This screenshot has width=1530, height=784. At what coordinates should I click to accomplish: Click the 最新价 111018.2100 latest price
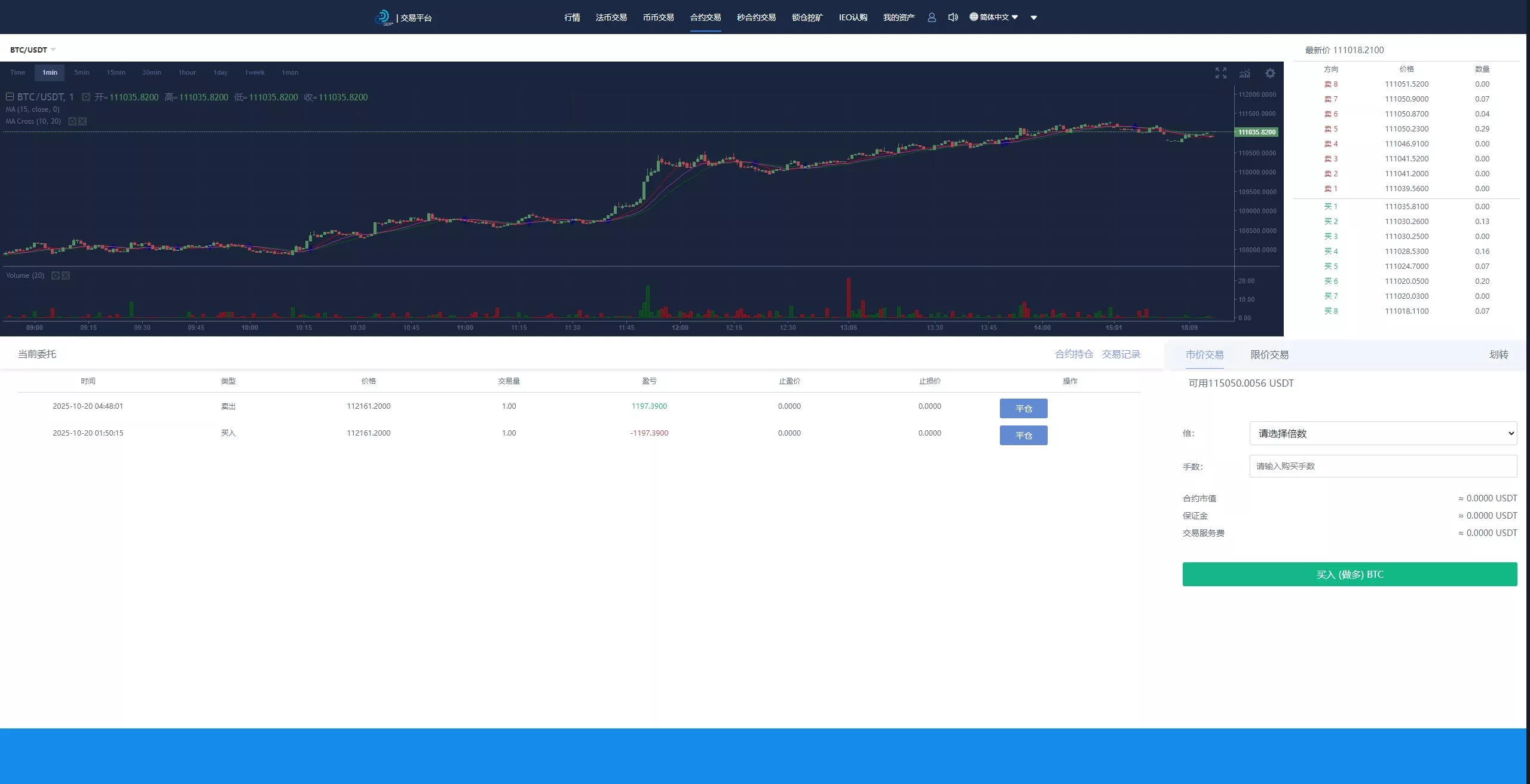tap(1344, 50)
